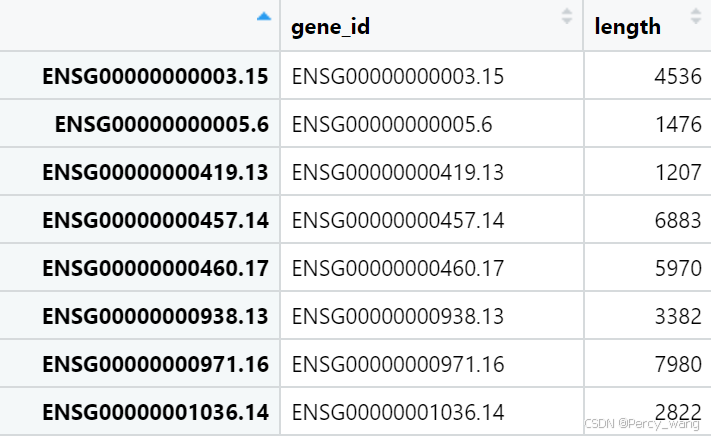The width and height of the screenshot is (711, 436).
Task: Click length value 3382
Action: click(x=678, y=316)
